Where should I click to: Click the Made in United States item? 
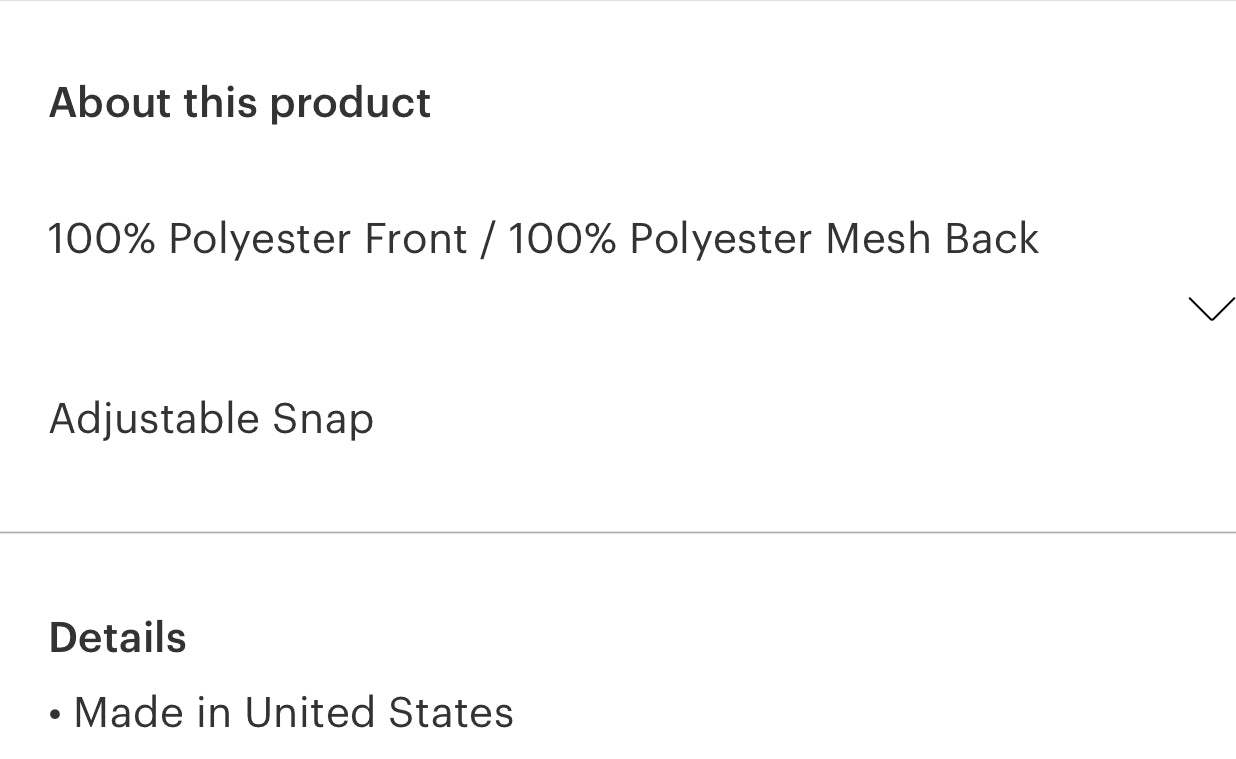point(293,713)
